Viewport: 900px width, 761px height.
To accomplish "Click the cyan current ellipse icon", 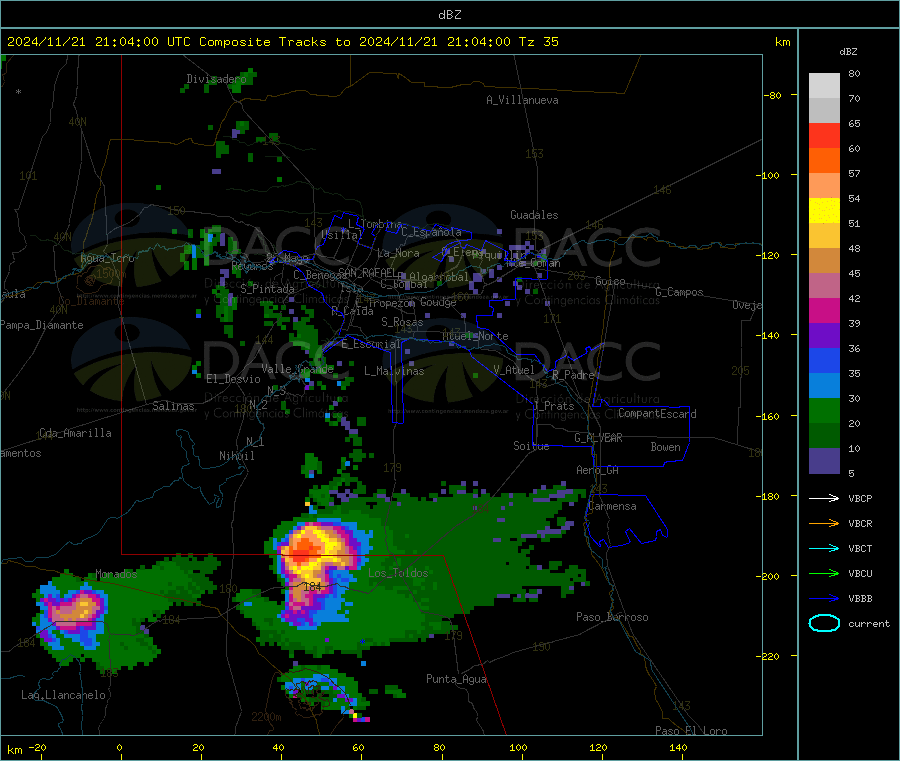I will click(824, 623).
